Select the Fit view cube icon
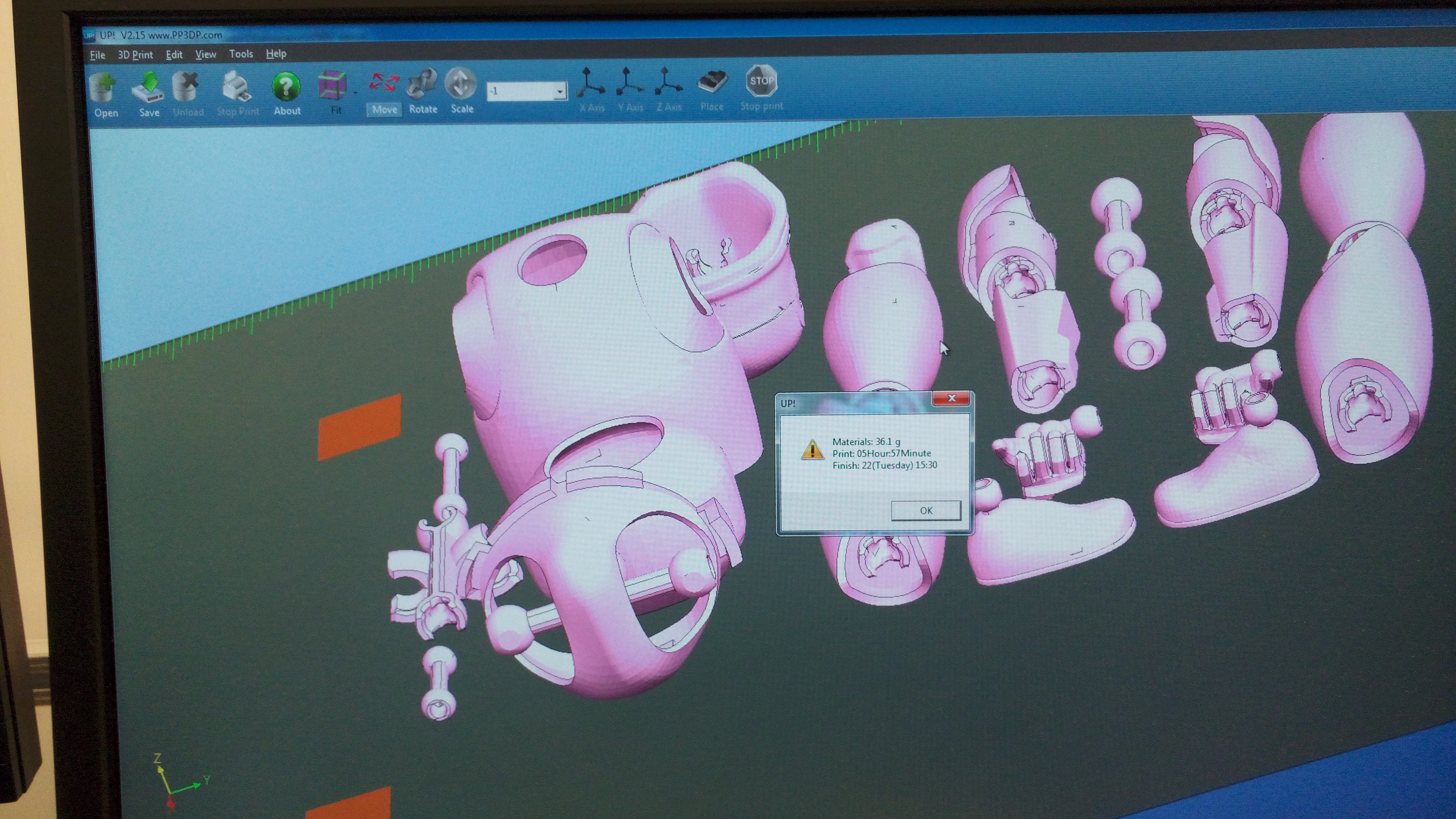 point(332,86)
